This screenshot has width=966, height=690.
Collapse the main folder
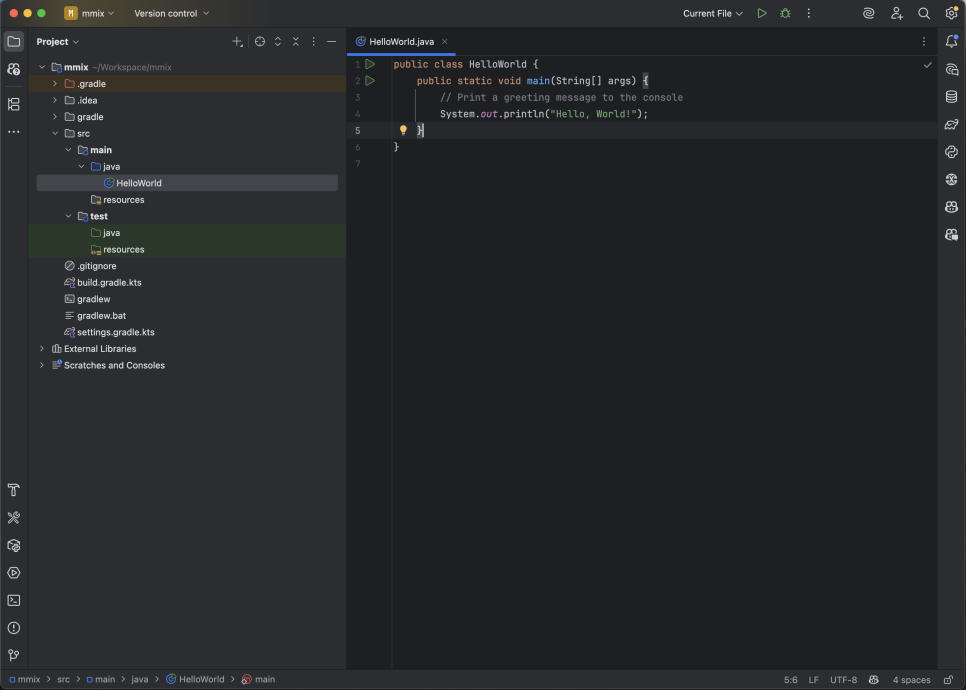(x=68, y=150)
